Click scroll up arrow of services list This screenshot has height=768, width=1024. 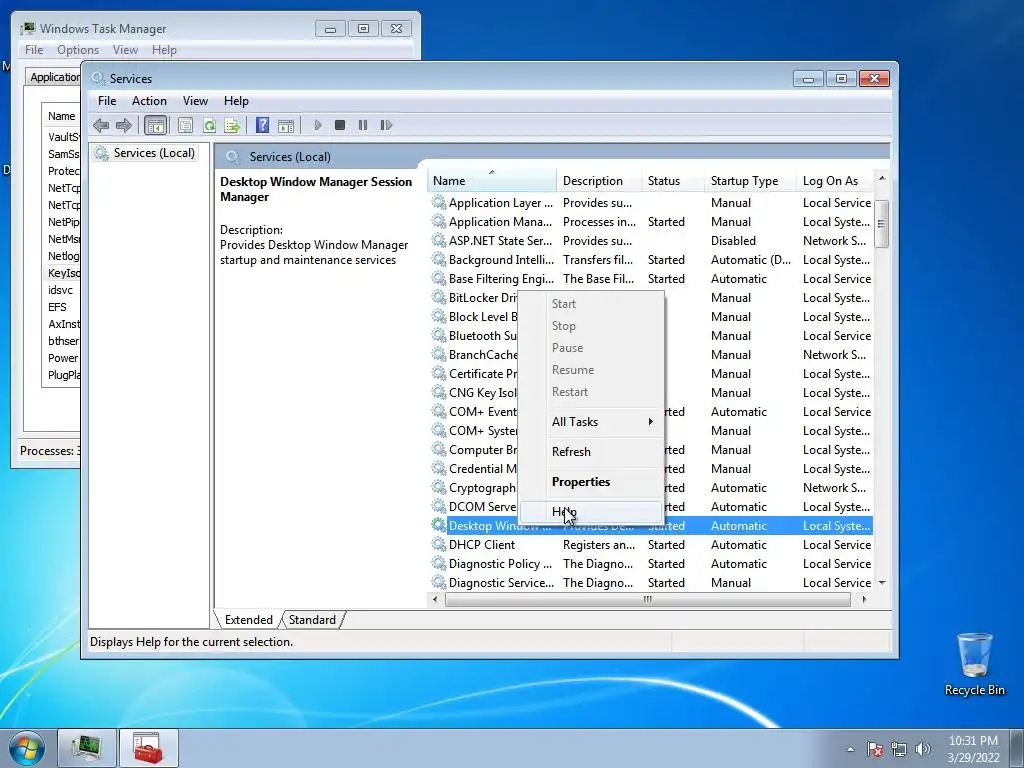[x=882, y=178]
